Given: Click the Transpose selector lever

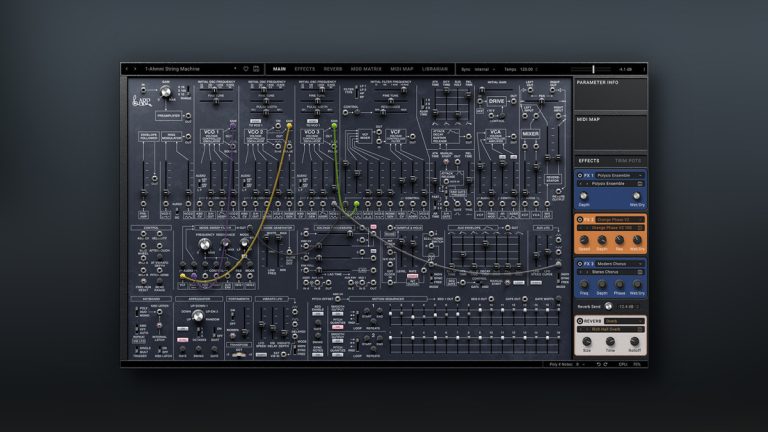Looking at the screenshot, I should click(x=239, y=355).
